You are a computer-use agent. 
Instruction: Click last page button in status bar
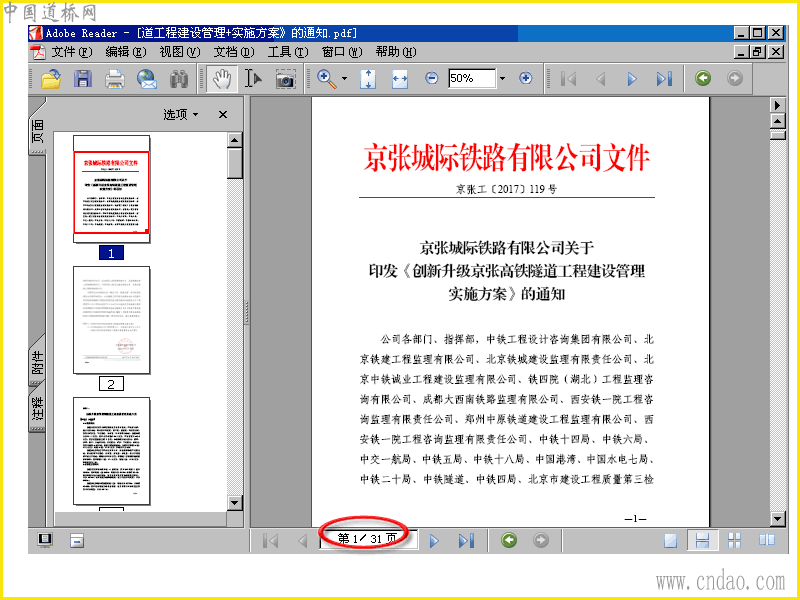(466, 540)
